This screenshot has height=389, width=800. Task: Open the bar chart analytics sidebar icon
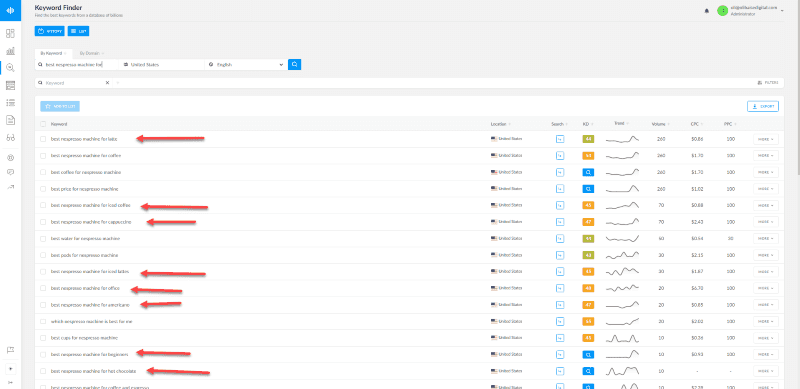pos(10,51)
